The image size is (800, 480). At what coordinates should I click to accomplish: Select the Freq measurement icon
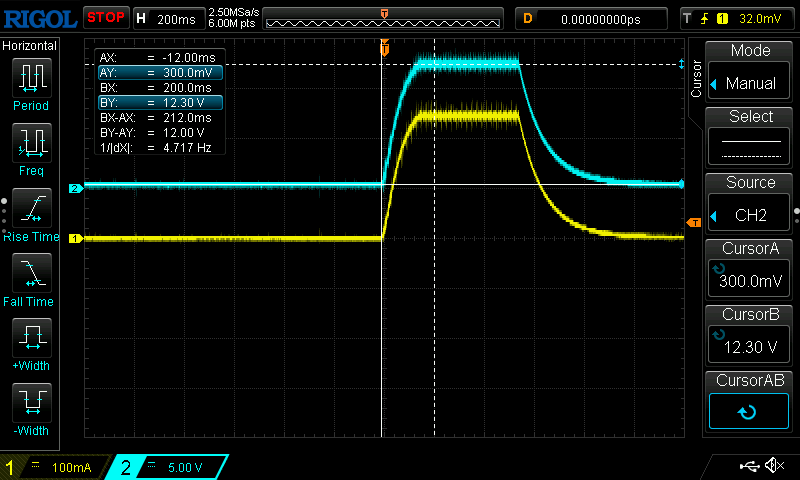32,142
